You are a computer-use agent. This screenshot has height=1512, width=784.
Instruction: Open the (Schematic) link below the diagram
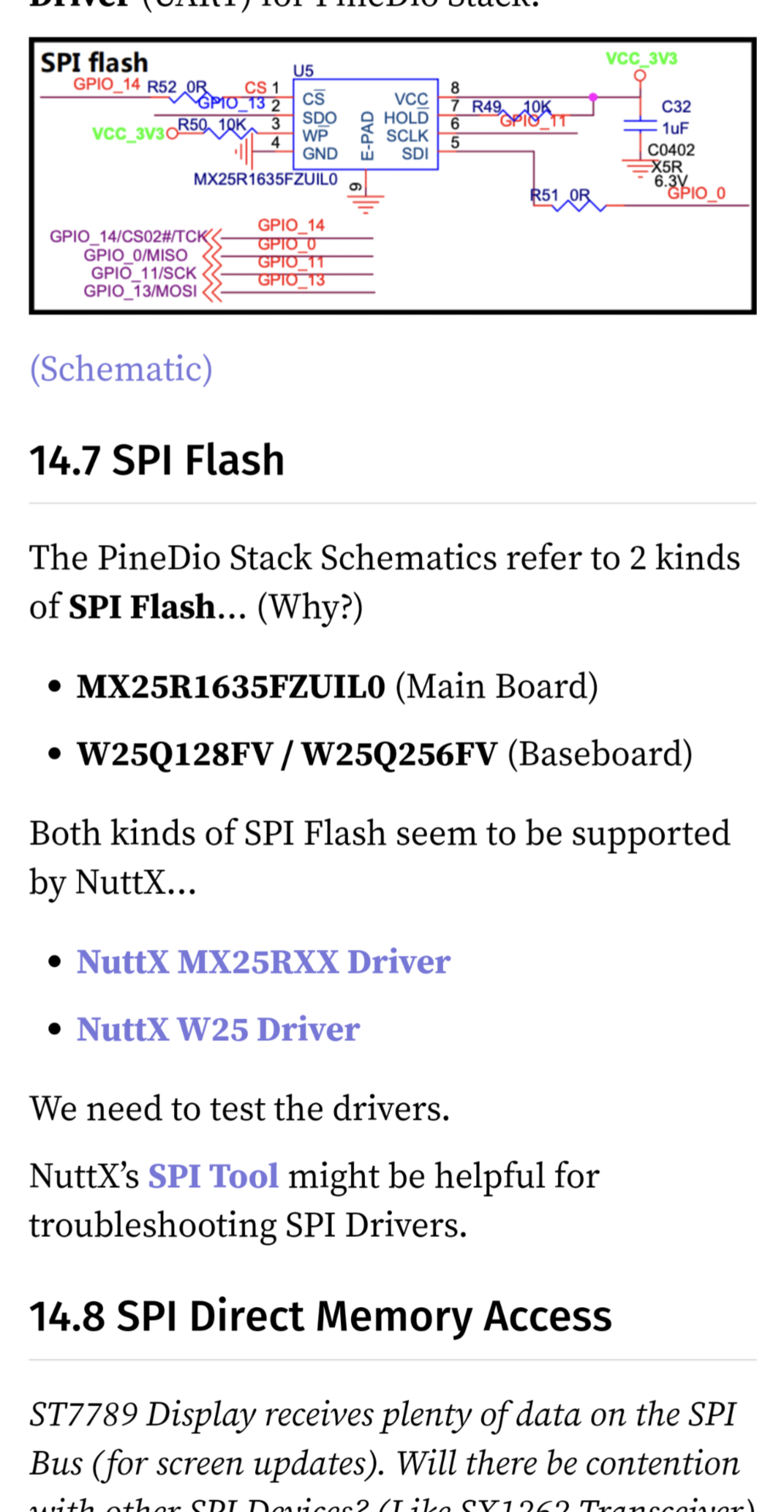coord(121,369)
